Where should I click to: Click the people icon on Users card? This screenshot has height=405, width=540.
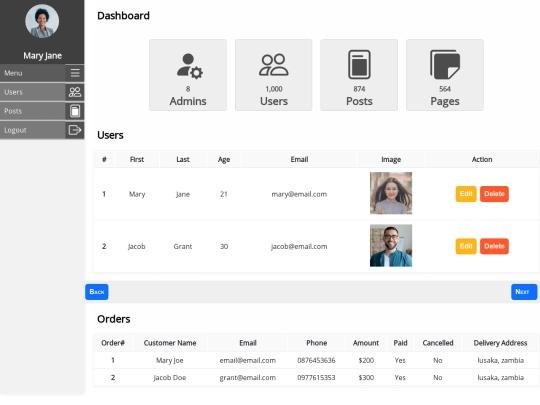pos(274,65)
